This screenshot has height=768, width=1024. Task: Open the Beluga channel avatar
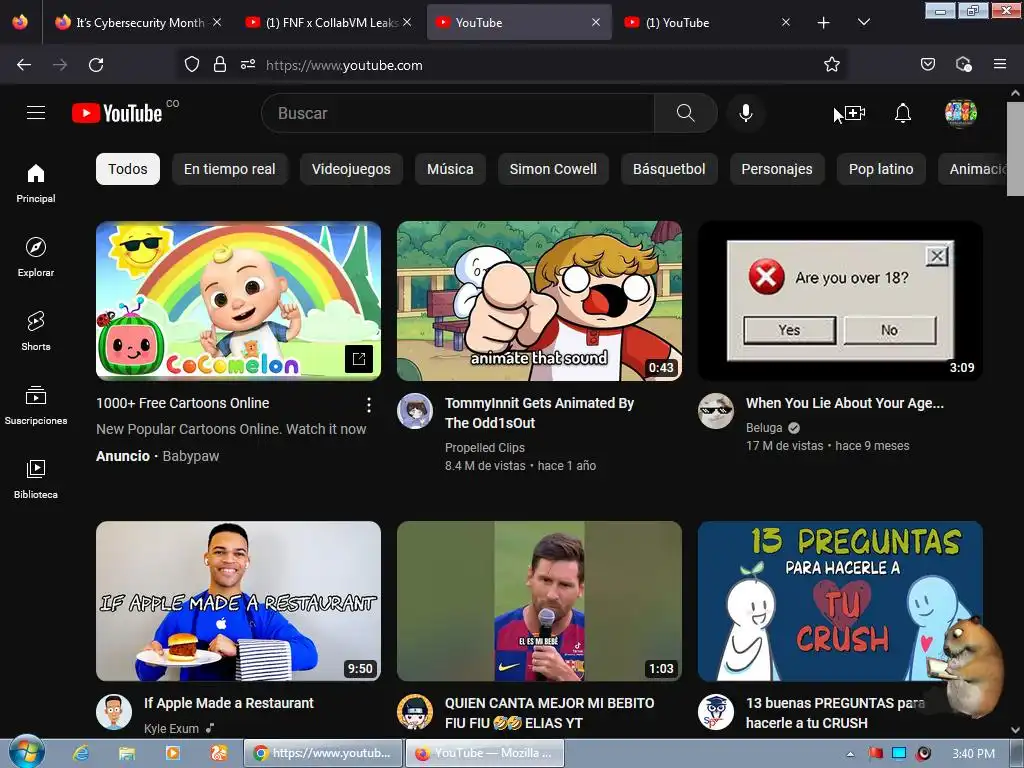point(716,411)
